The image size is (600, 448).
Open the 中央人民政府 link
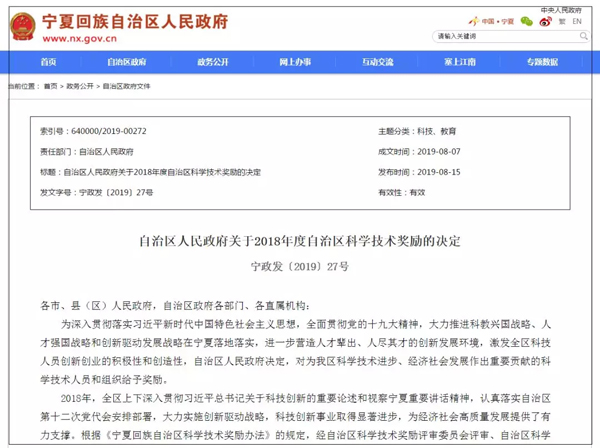(561, 8)
